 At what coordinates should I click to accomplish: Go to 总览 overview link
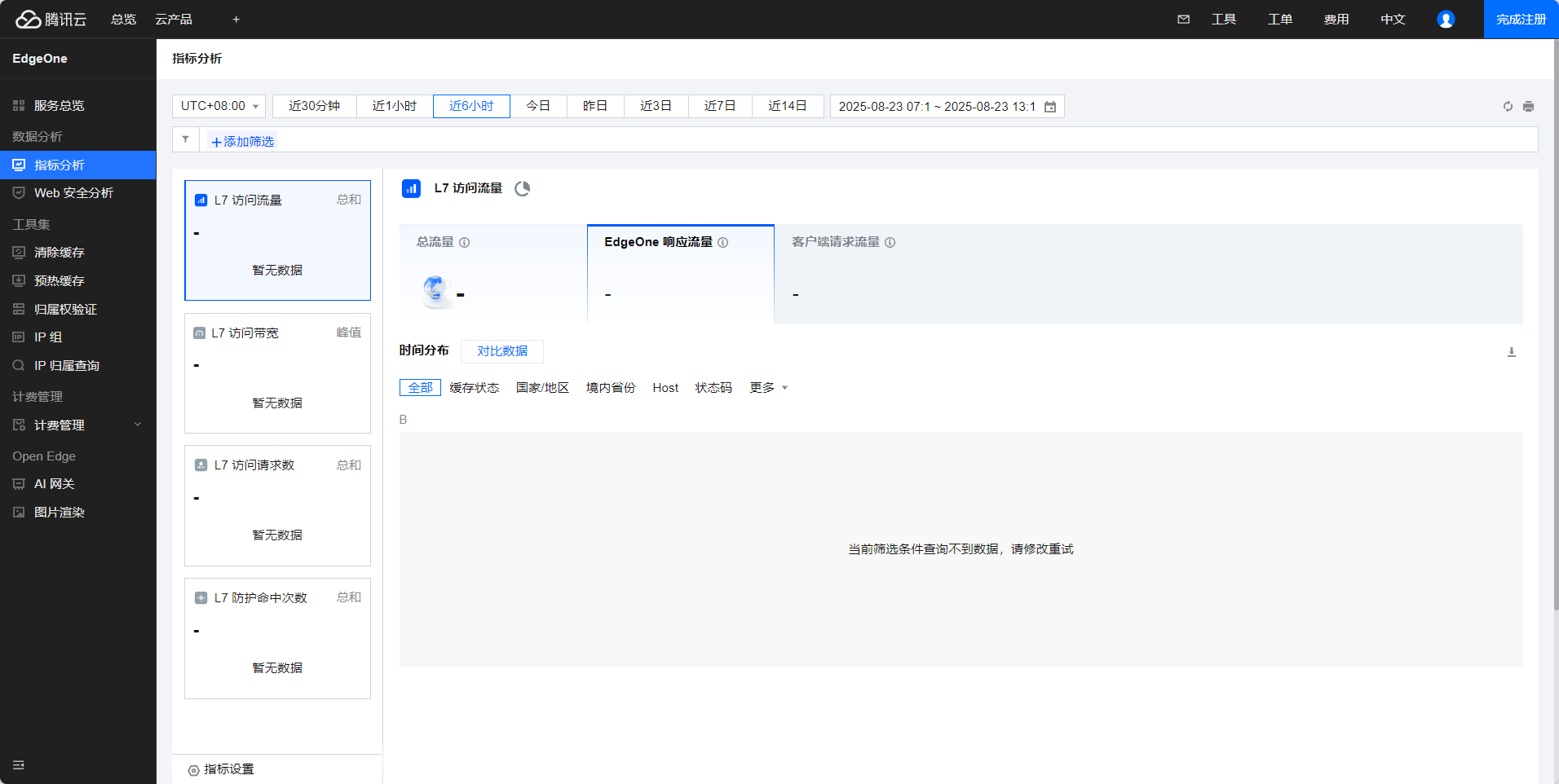coord(124,20)
